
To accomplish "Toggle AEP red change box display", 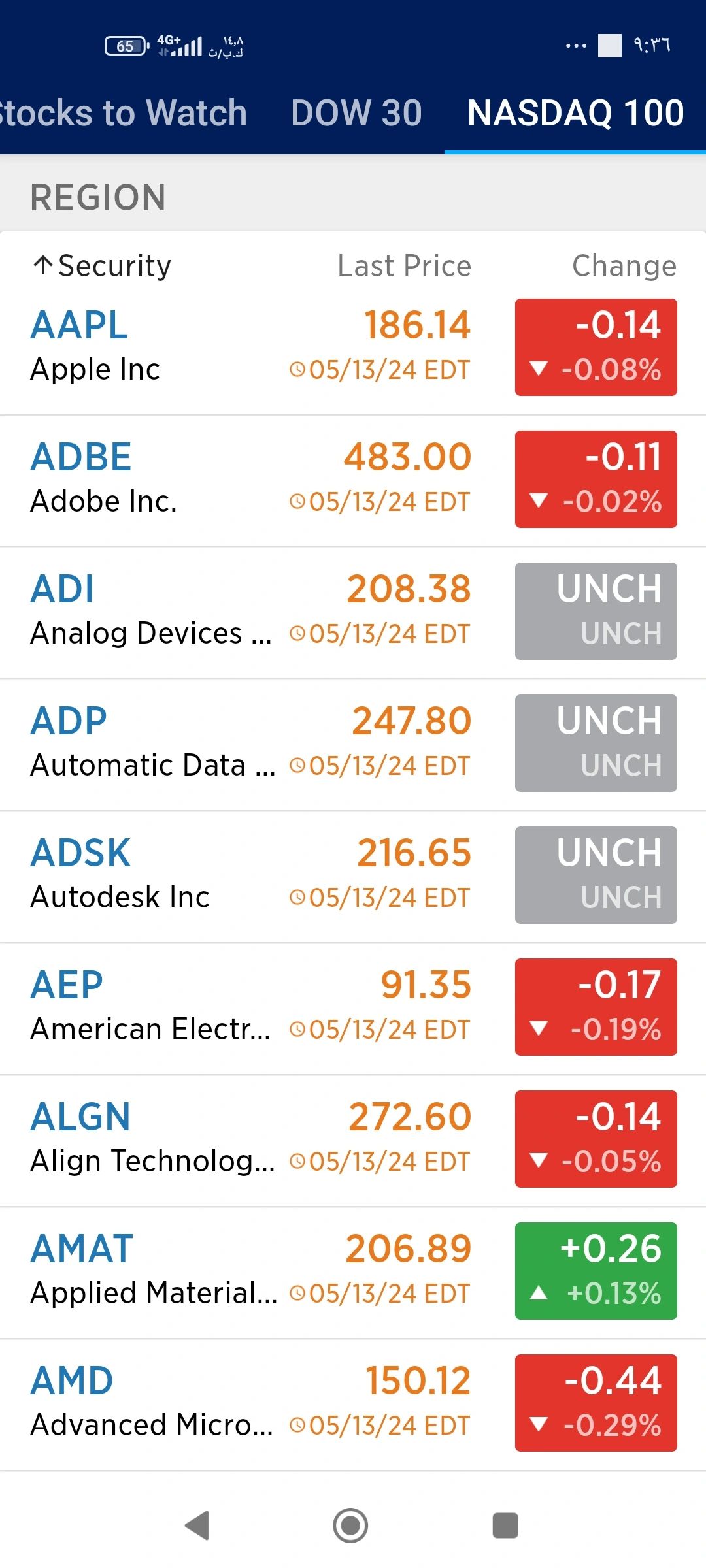I will 596,1007.
